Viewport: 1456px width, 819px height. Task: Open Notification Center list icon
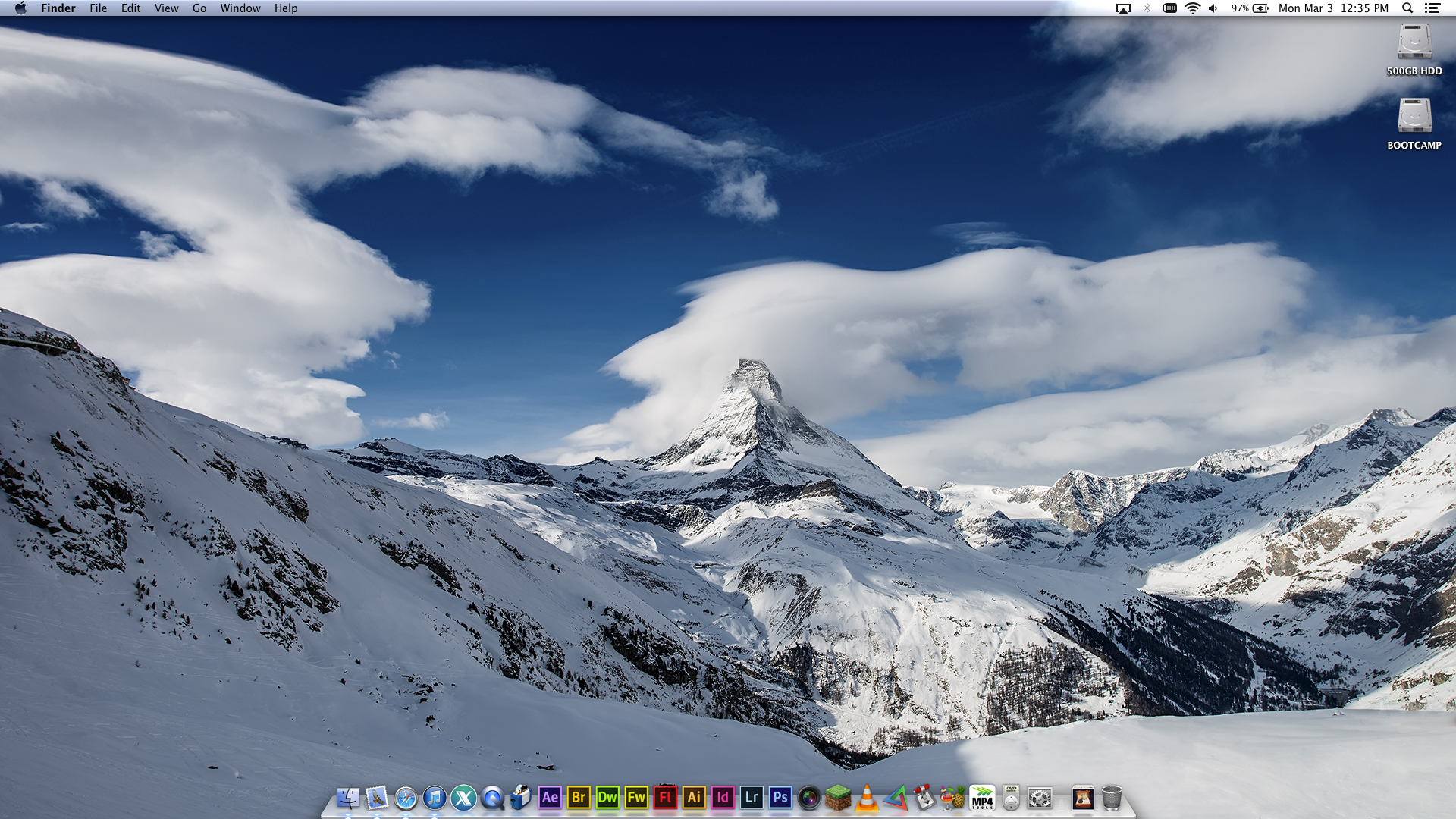1432,8
